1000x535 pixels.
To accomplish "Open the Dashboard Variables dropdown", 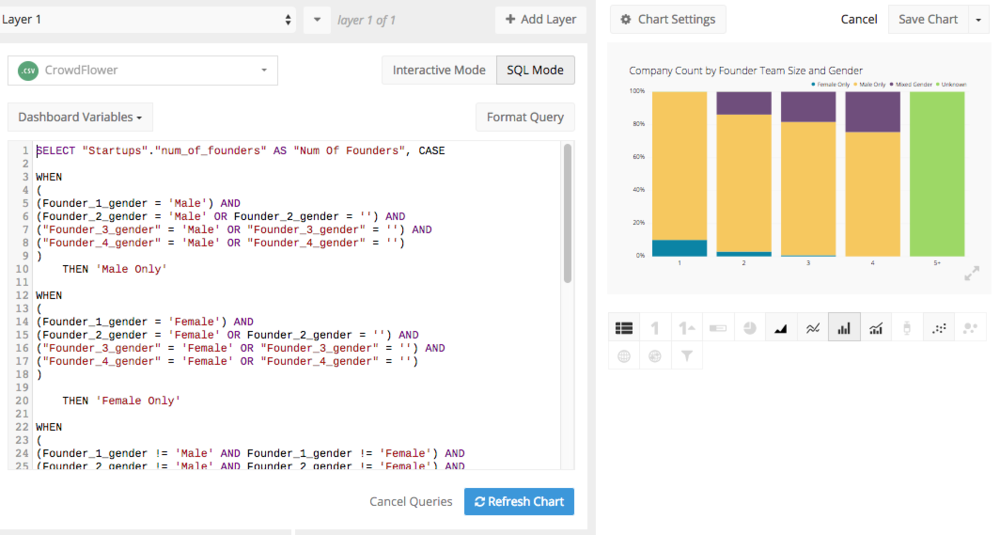I will pyautogui.click(x=80, y=117).
